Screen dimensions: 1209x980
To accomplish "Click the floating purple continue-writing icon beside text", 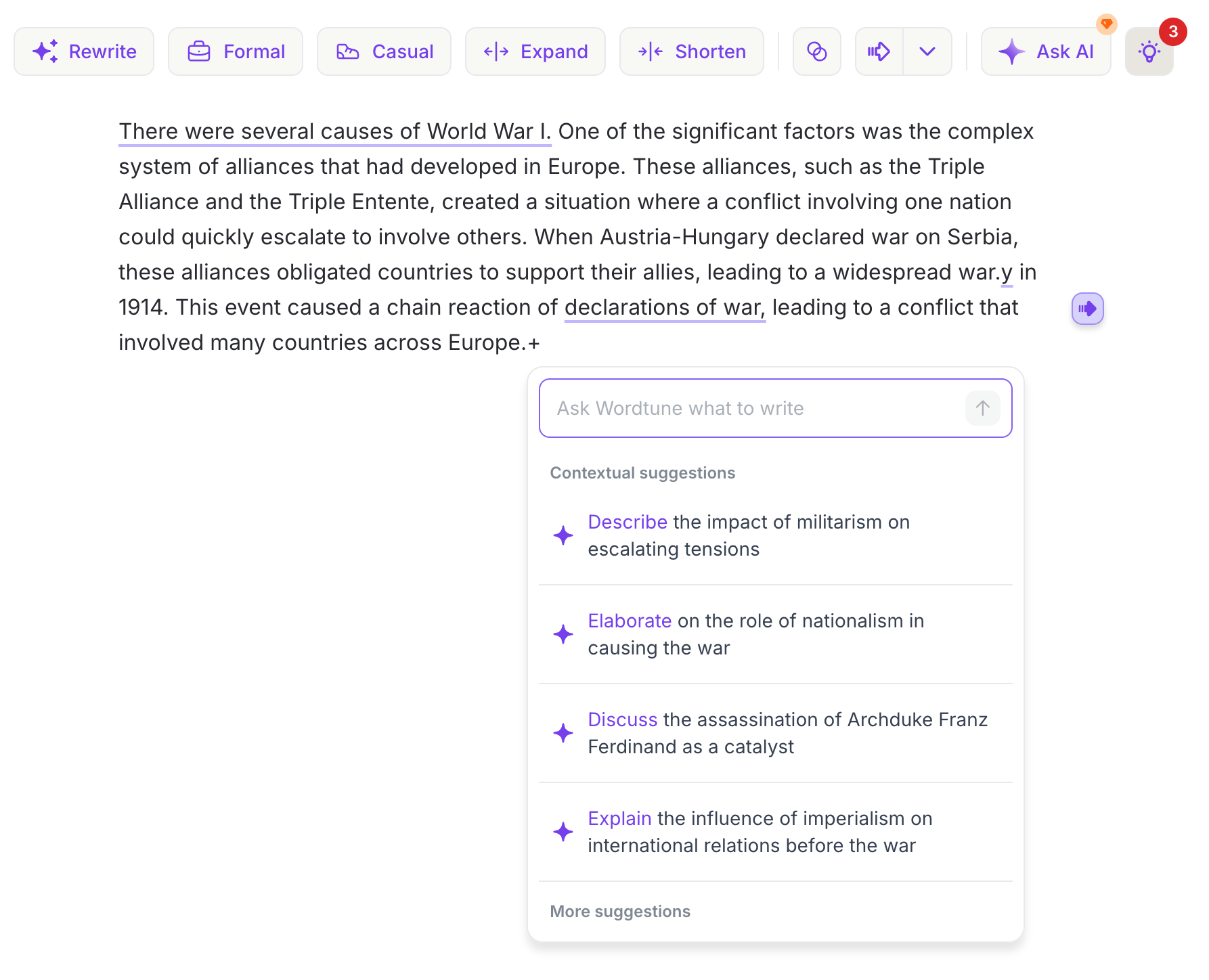I will click(1088, 309).
